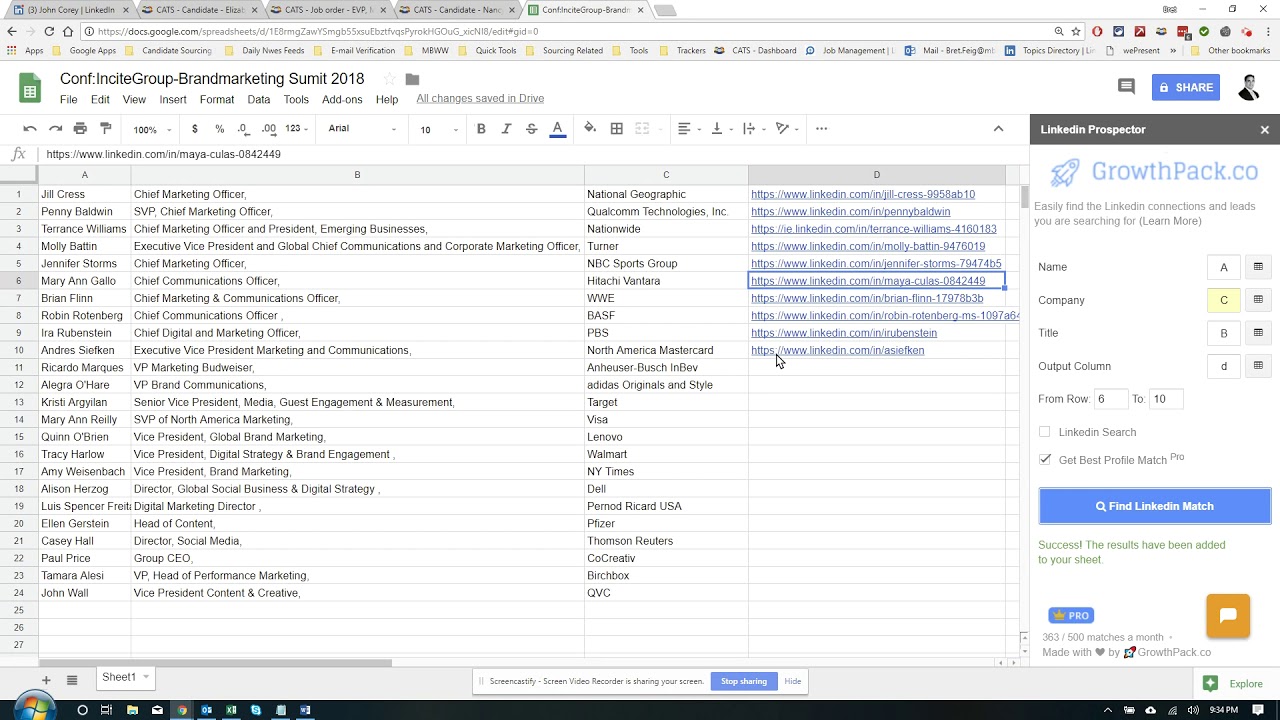1280x720 pixels.
Task: Click the Company column input showing C
Action: click(1223, 300)
